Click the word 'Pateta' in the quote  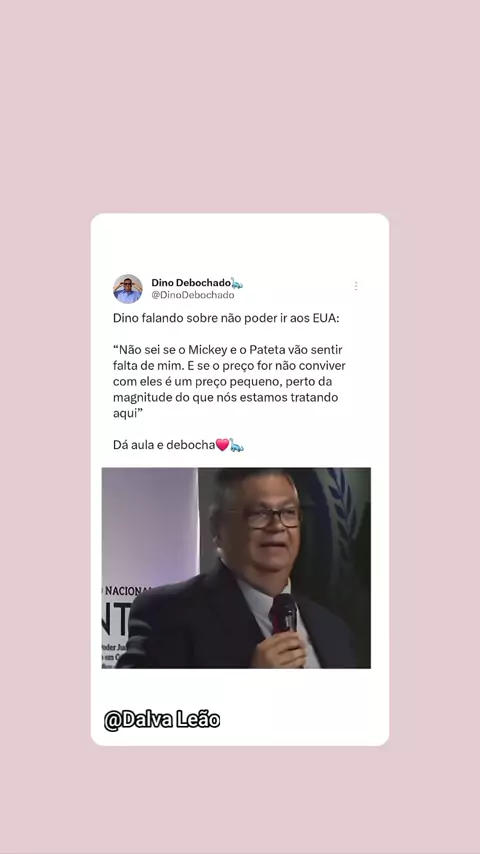266,350
